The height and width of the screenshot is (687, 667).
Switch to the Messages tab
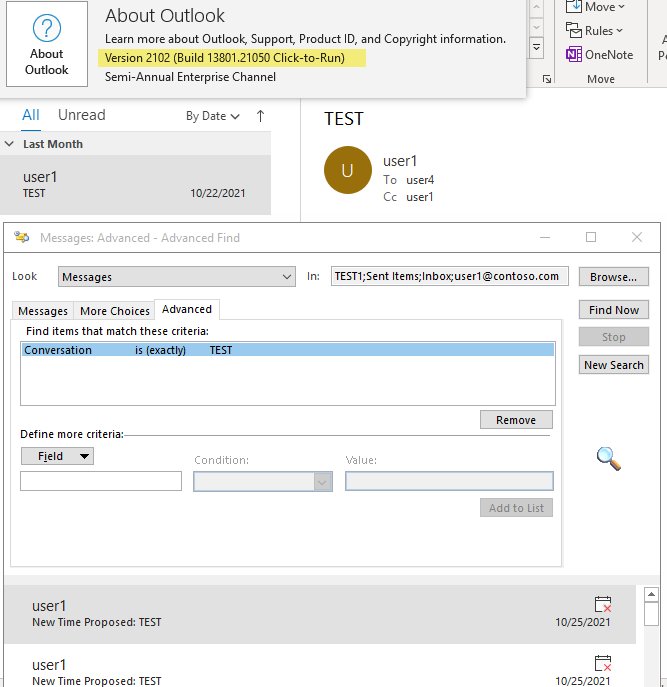[x=43, y=311]
